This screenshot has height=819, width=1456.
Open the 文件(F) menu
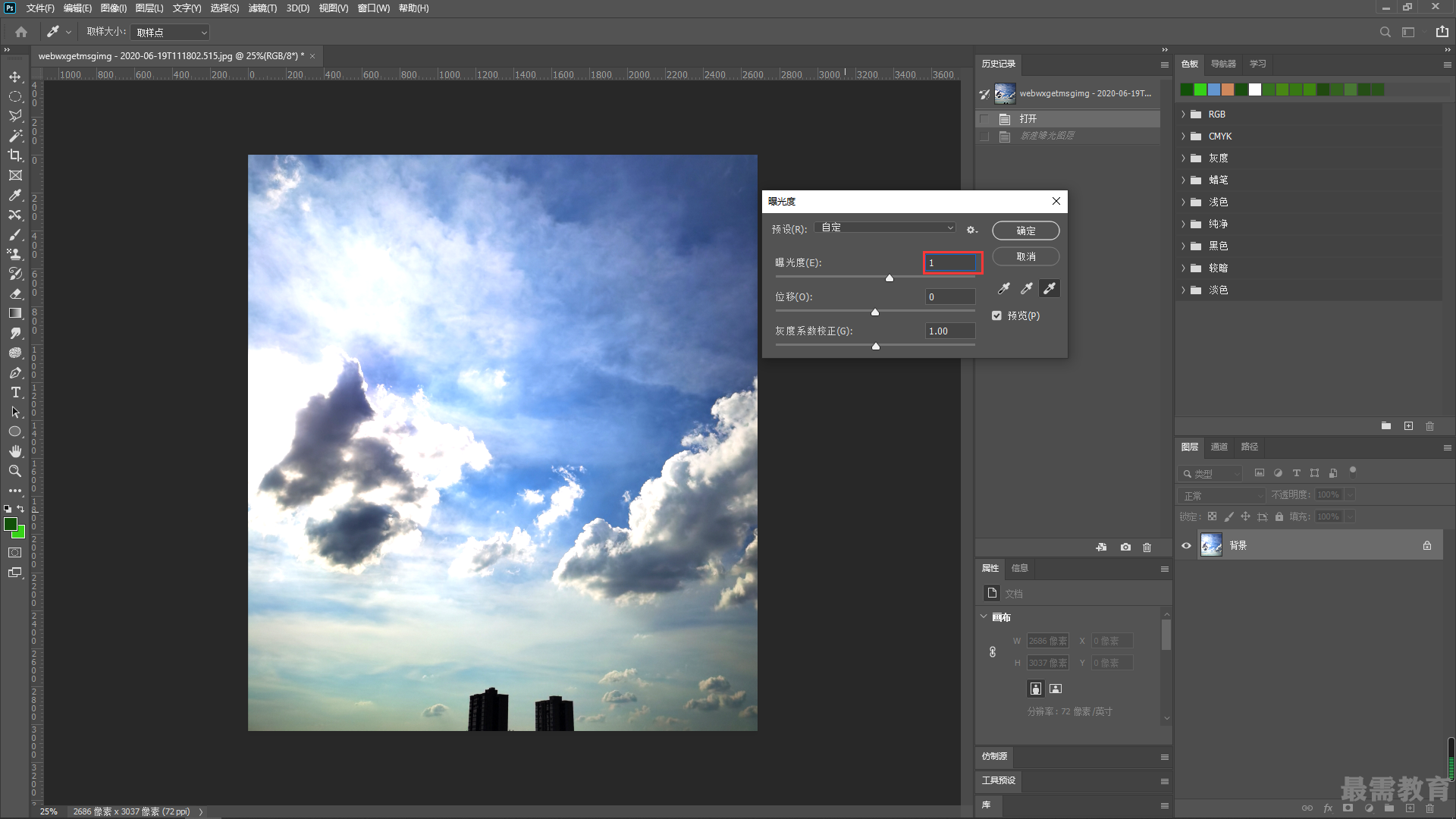pos(40,8)
